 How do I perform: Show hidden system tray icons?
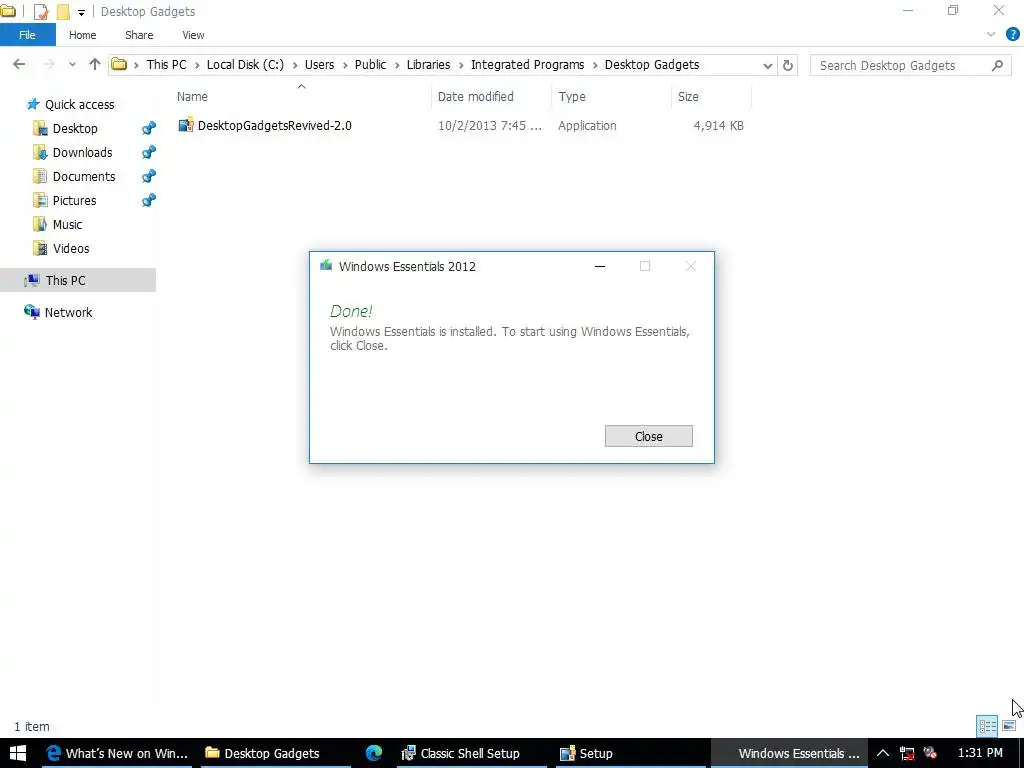(x=882, y=754)
